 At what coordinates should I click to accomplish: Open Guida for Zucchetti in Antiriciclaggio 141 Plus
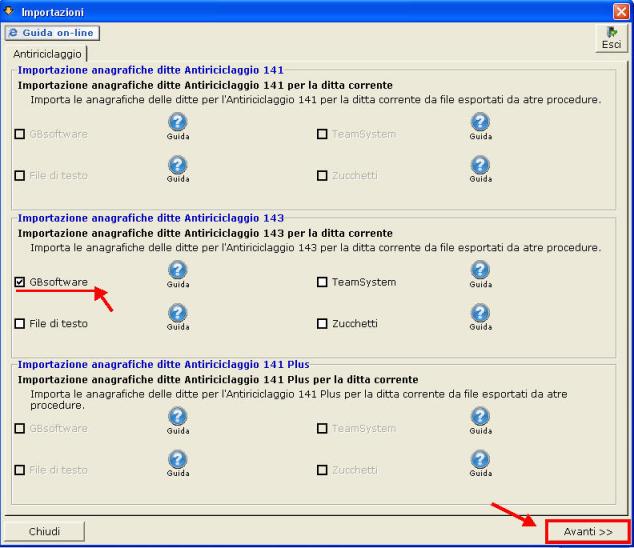[x=480, y=463]
